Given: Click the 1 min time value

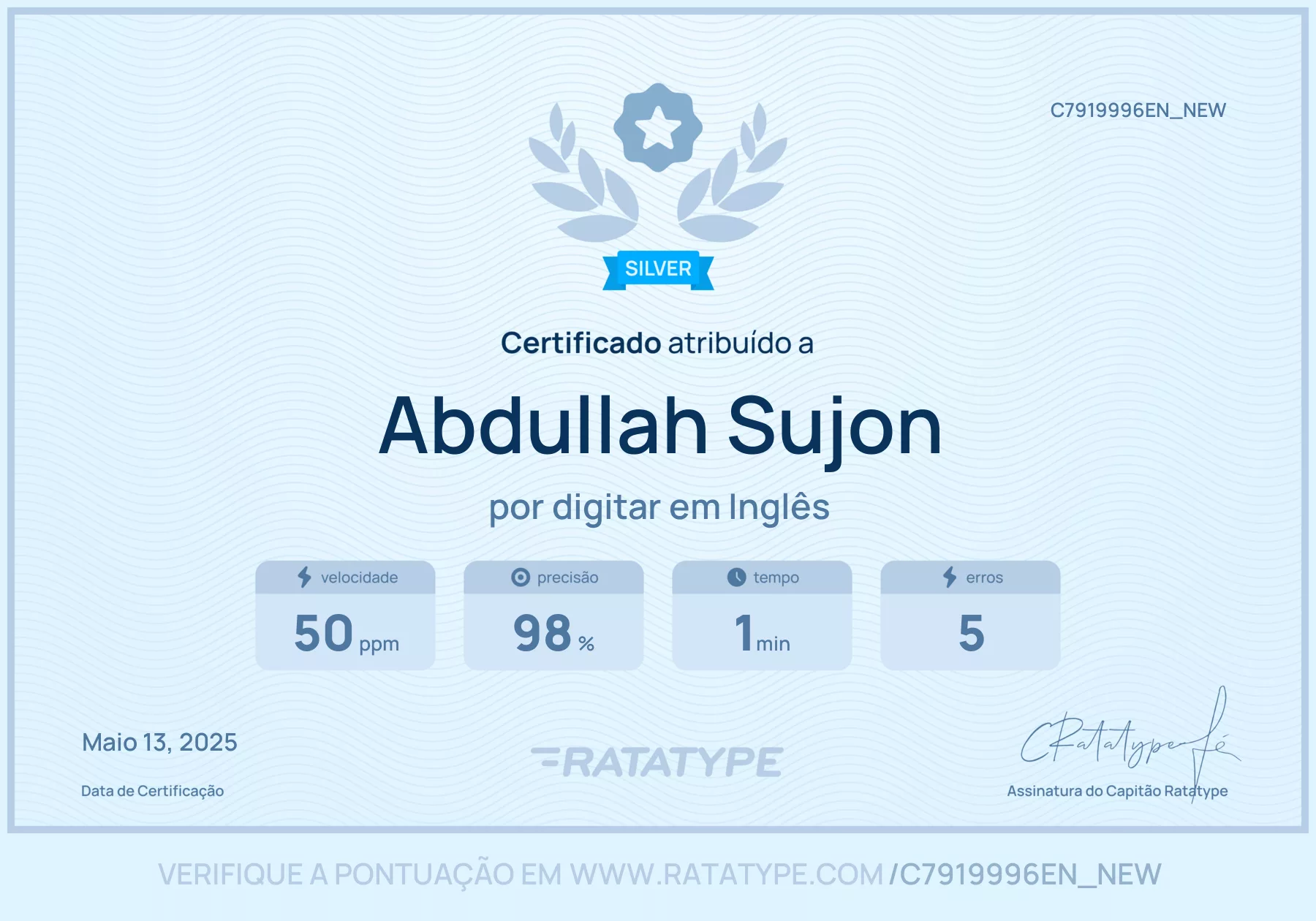Looking at the screenshot, I should click(x=762, y=633).
